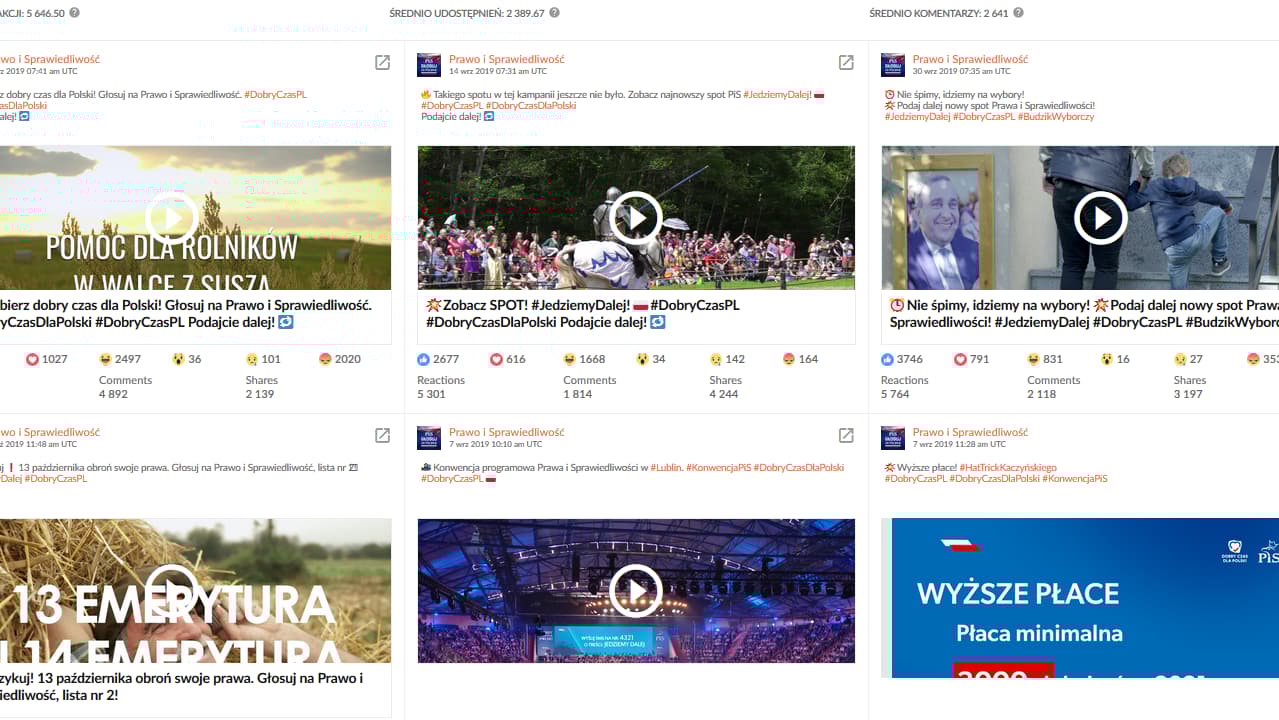
Task: Play the 13 emerytura video
Action: [x=172, y=591]
